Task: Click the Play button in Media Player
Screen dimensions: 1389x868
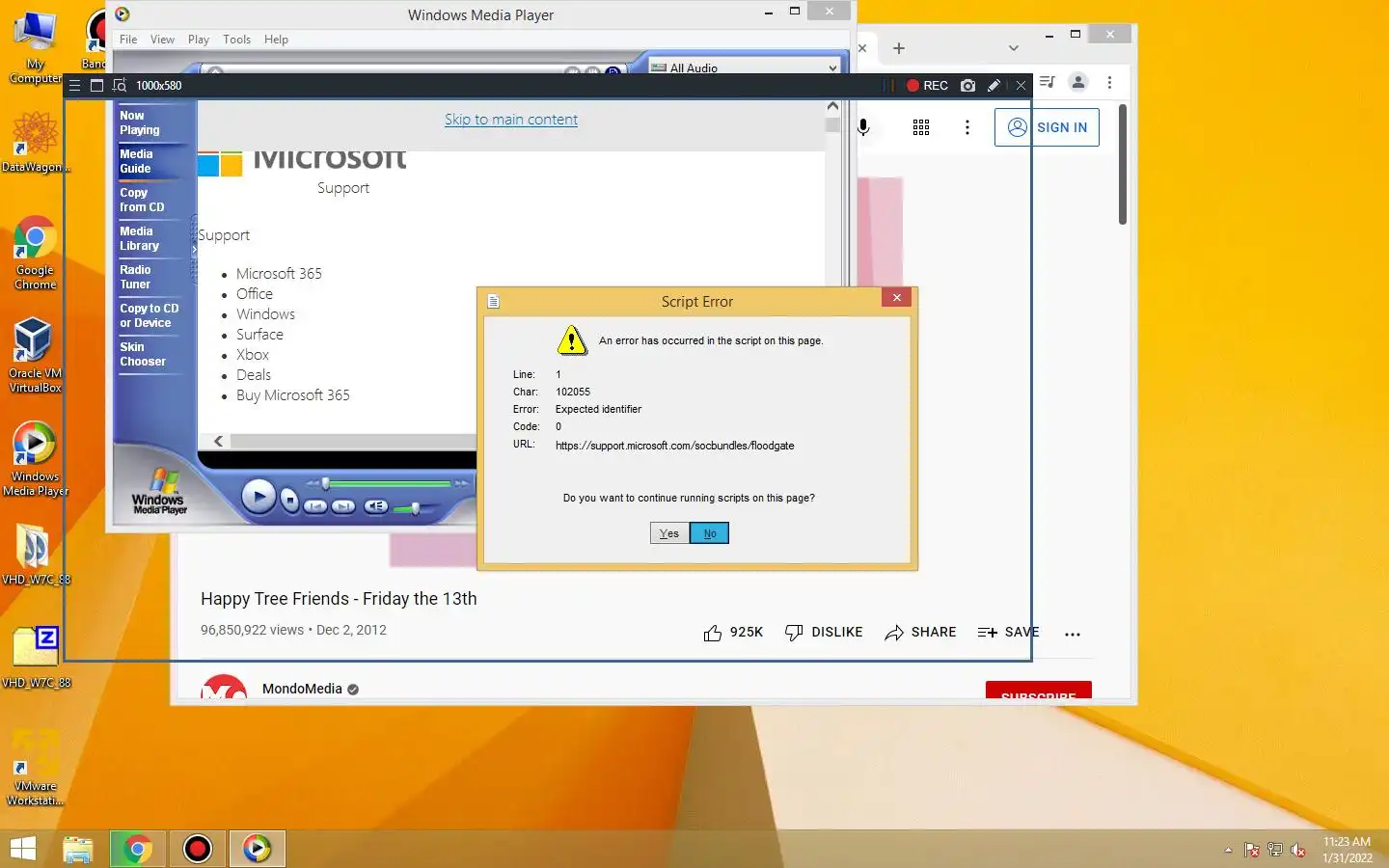Action: 258,497
